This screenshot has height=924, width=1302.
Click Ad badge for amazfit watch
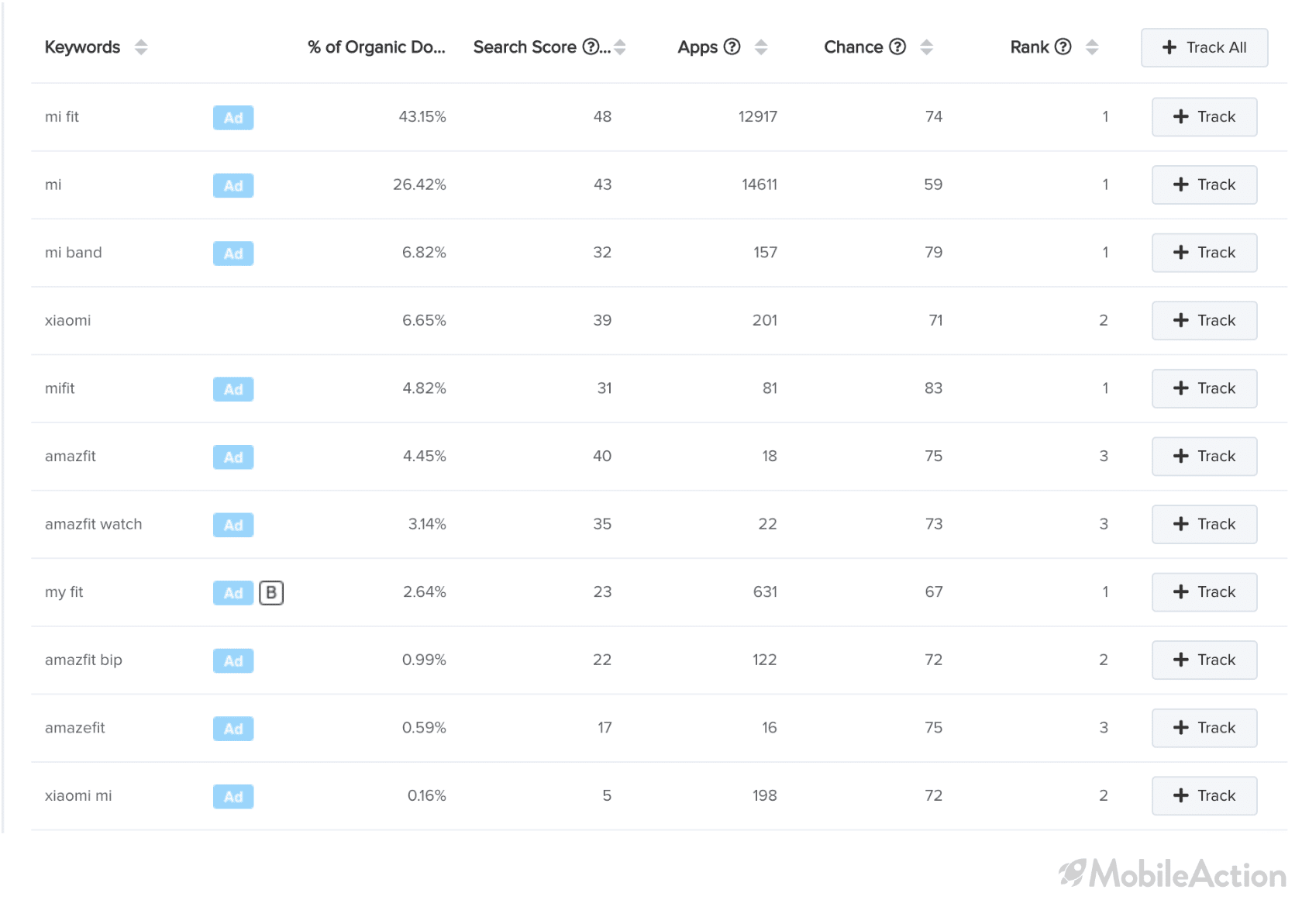[x=233, y=525]
